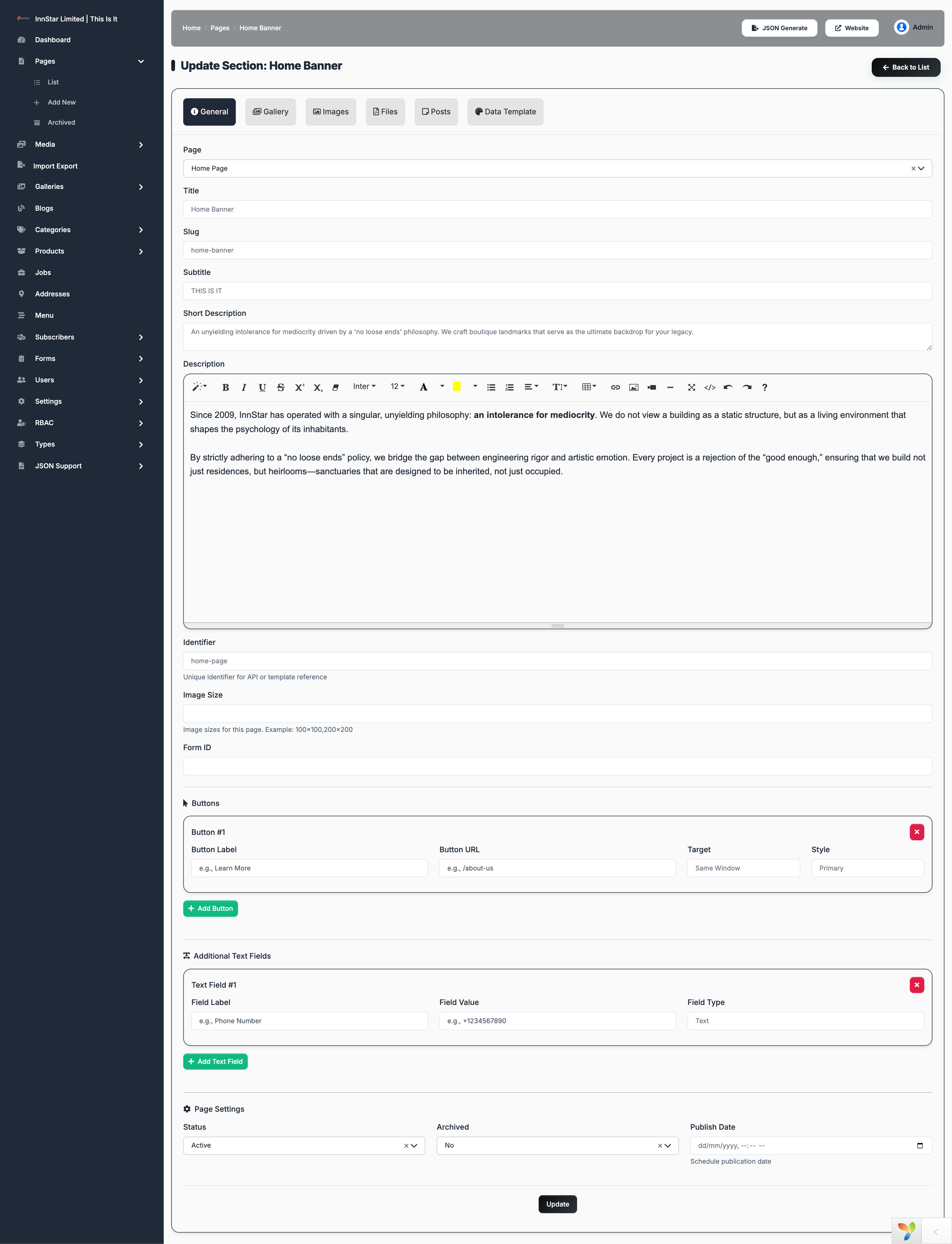Viewport: 952px width, 1244px height.
Task: Click the undo arrow in editor toolbar
Action: tap(728, 387)
